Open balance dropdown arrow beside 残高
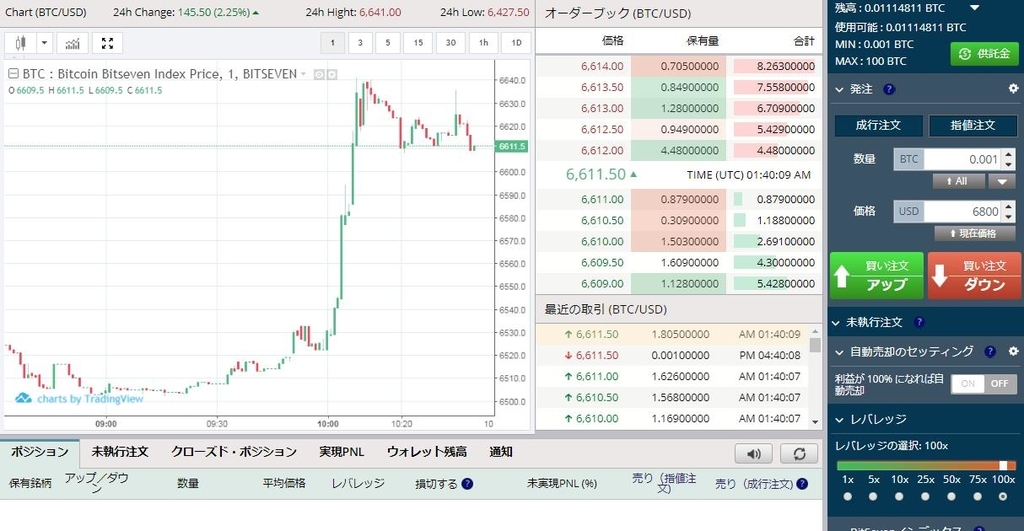 974,8
